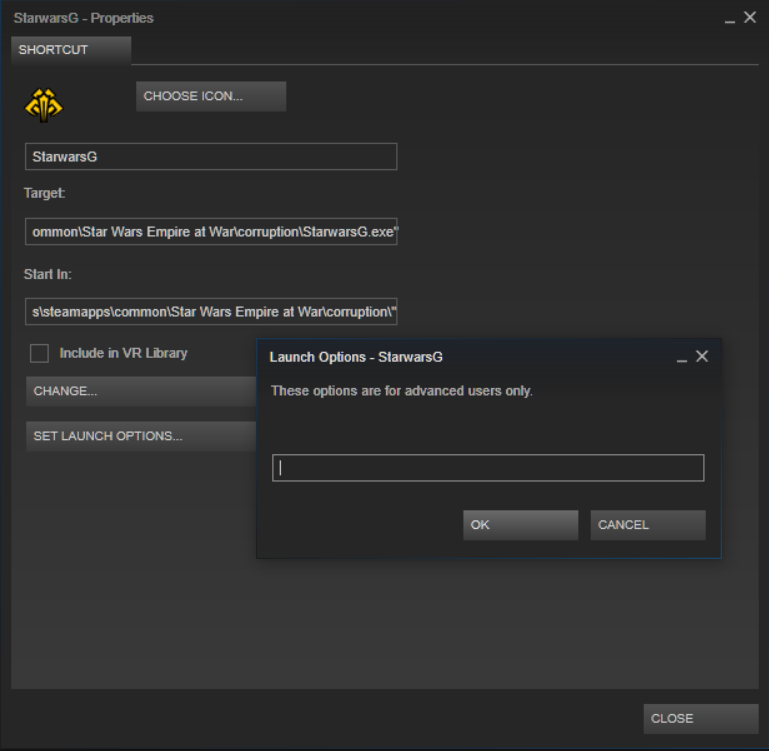Screen dimensions: 769x751
Task: Open the Choose Icon dialog
Action: coord(211,96)
